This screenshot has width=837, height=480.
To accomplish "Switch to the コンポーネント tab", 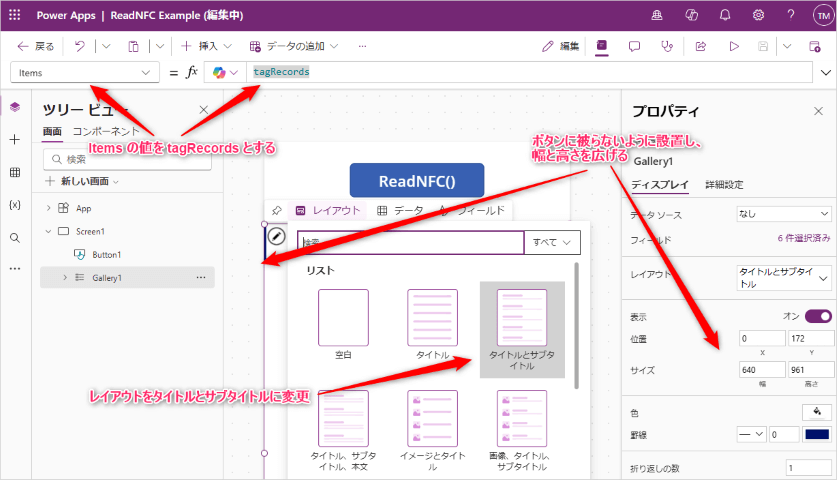I will [106, 131].
